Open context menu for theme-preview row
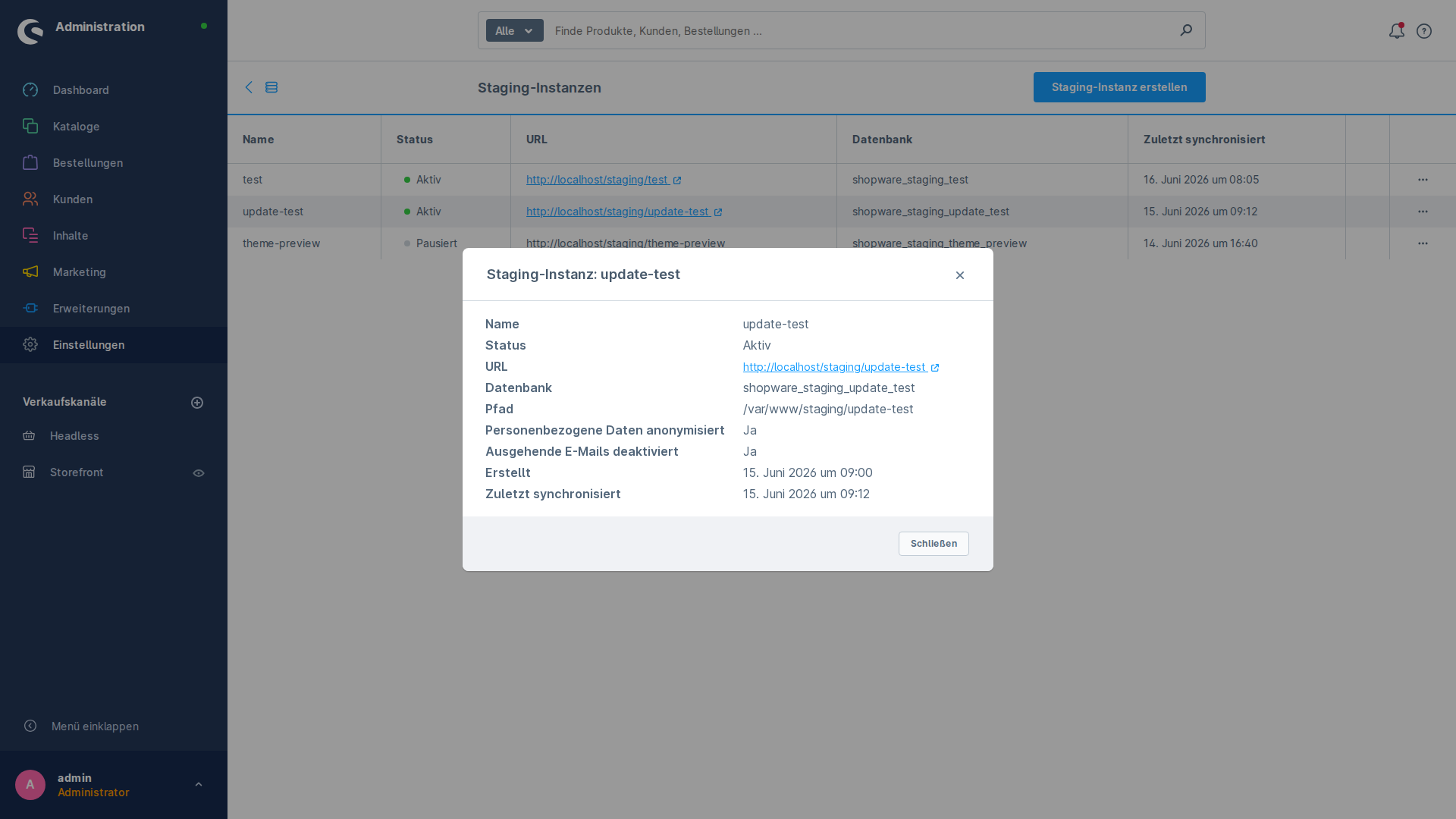 tap(1423, 243)
